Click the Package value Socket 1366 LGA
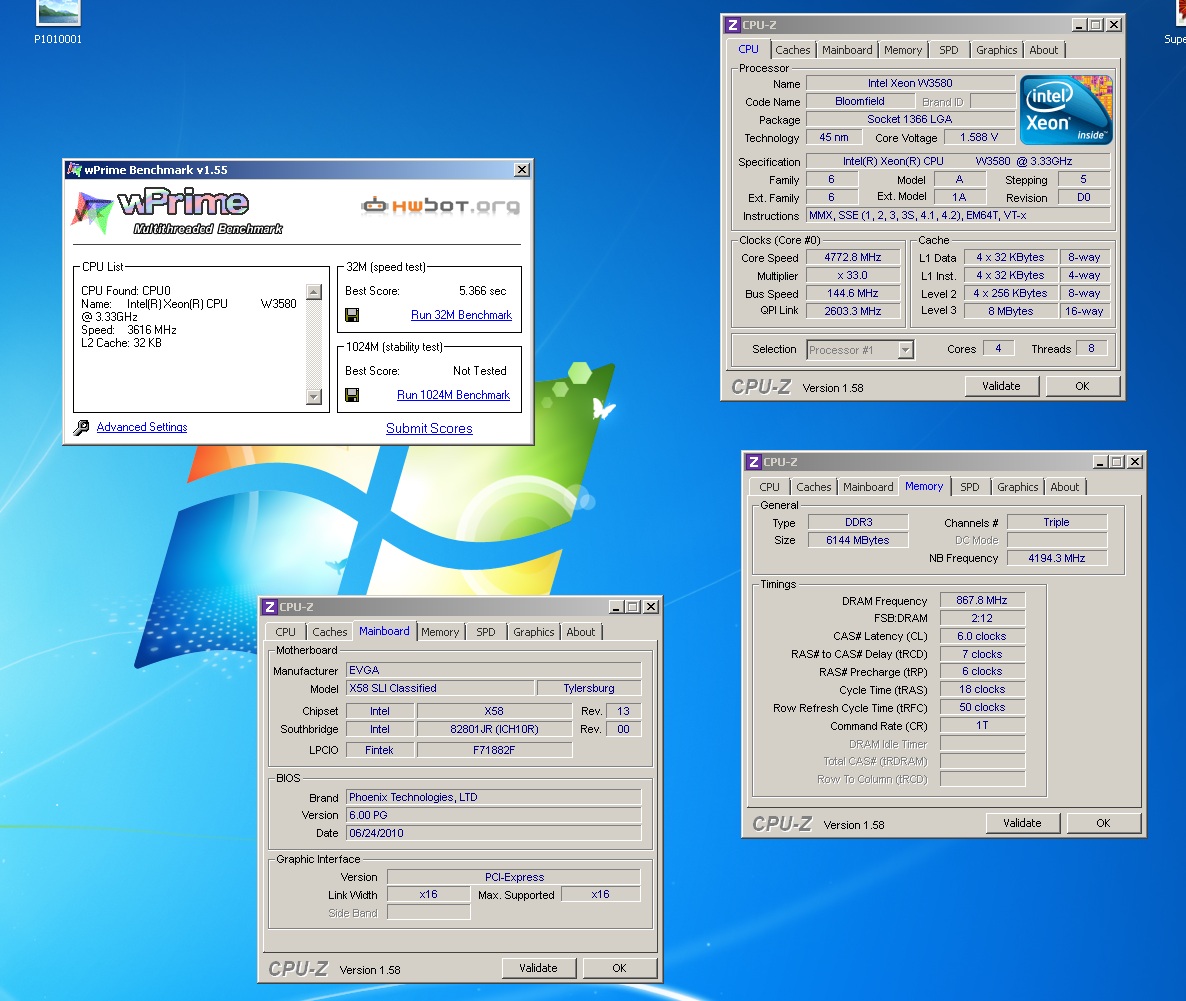 910,120
